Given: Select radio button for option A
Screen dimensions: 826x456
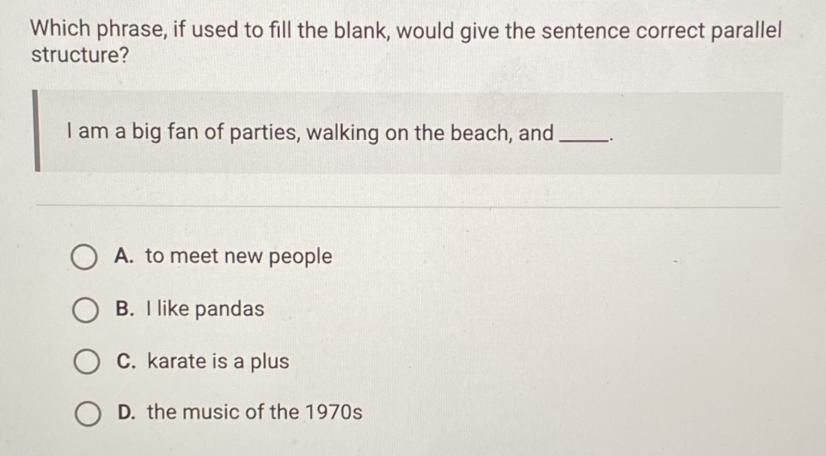Looking at the screenshot, I should (x=84, y=257).
